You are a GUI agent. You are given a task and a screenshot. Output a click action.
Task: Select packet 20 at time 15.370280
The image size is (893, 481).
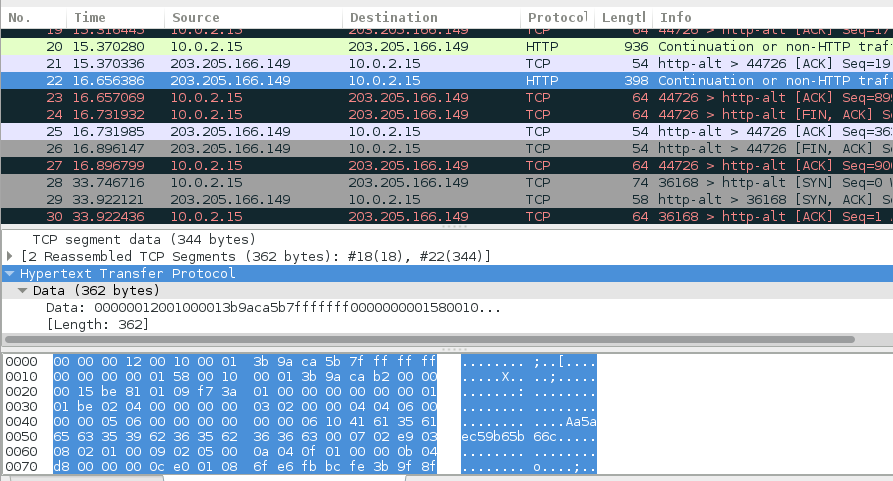pos(446,47)
